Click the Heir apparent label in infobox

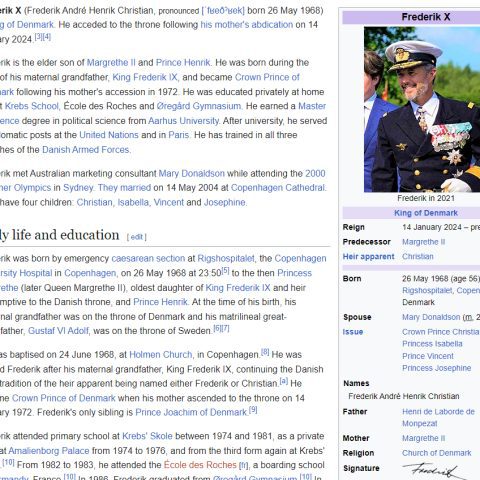click(x=368, y=257)
